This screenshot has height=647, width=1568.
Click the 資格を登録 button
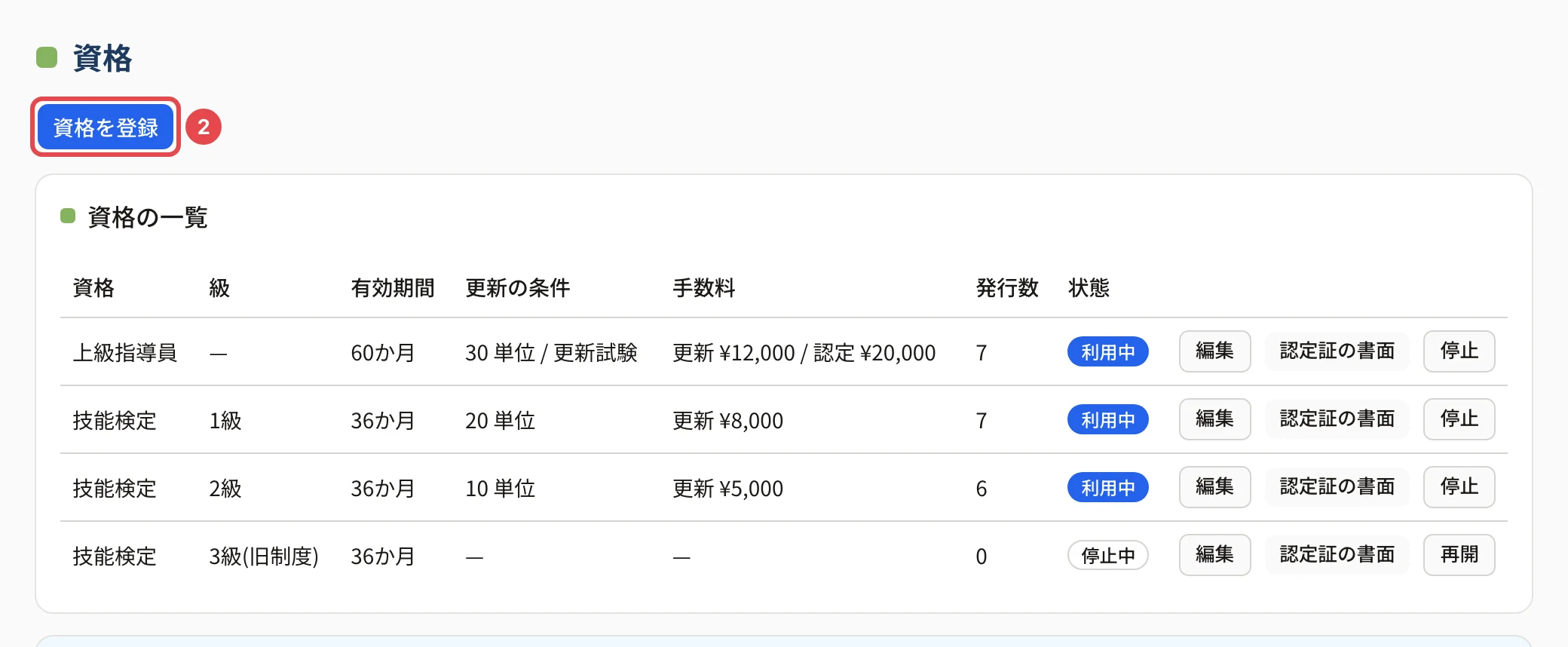coord(106,127)
